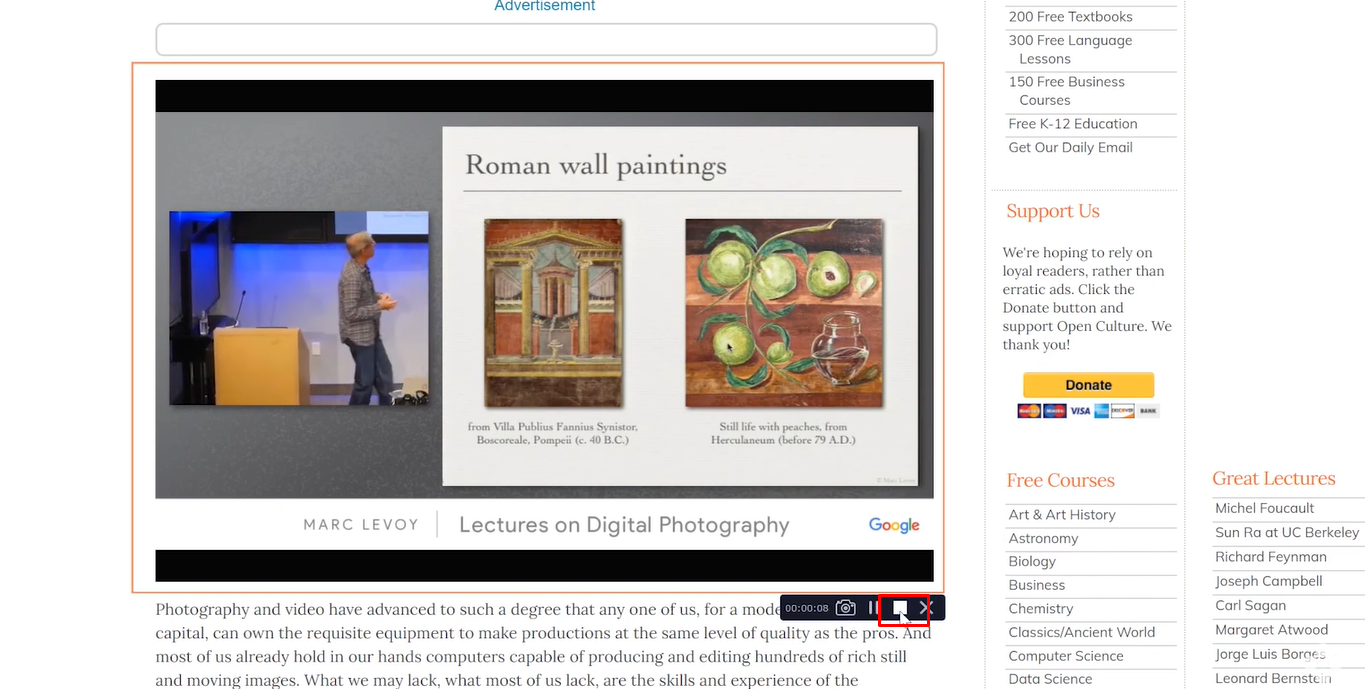The height and width of the screenshot is (689, 1365).
Task: Open Biology courses link
Action: (1032, 562)
